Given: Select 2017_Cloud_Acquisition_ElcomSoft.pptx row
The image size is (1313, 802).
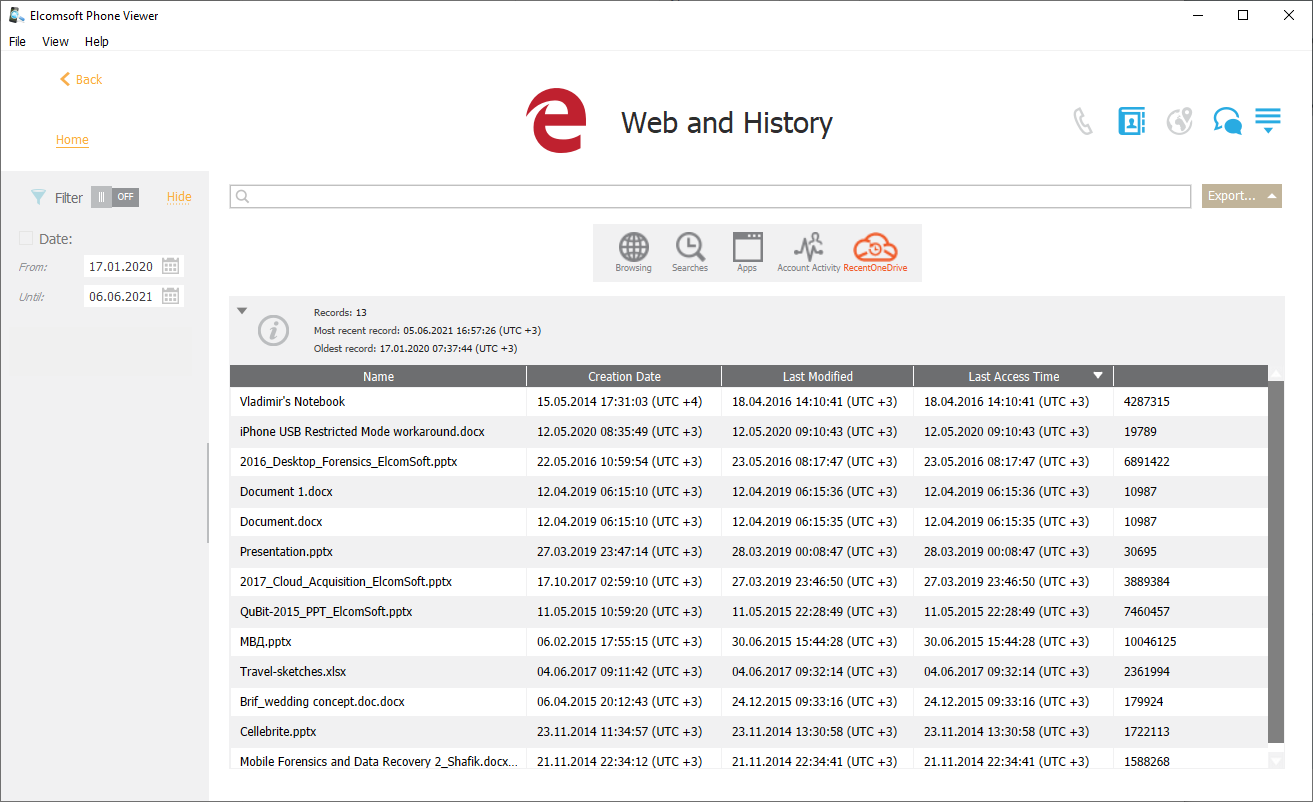Looking at the screenshot, I should click(x=749, y=582).
